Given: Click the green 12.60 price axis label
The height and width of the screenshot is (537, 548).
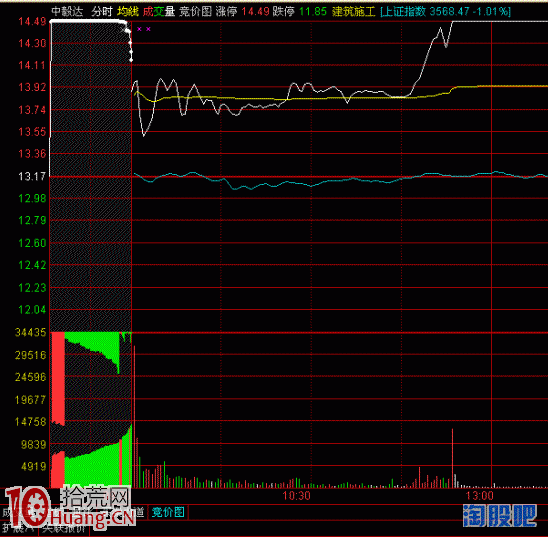Looking at the screenshot, I should point(32,243).
